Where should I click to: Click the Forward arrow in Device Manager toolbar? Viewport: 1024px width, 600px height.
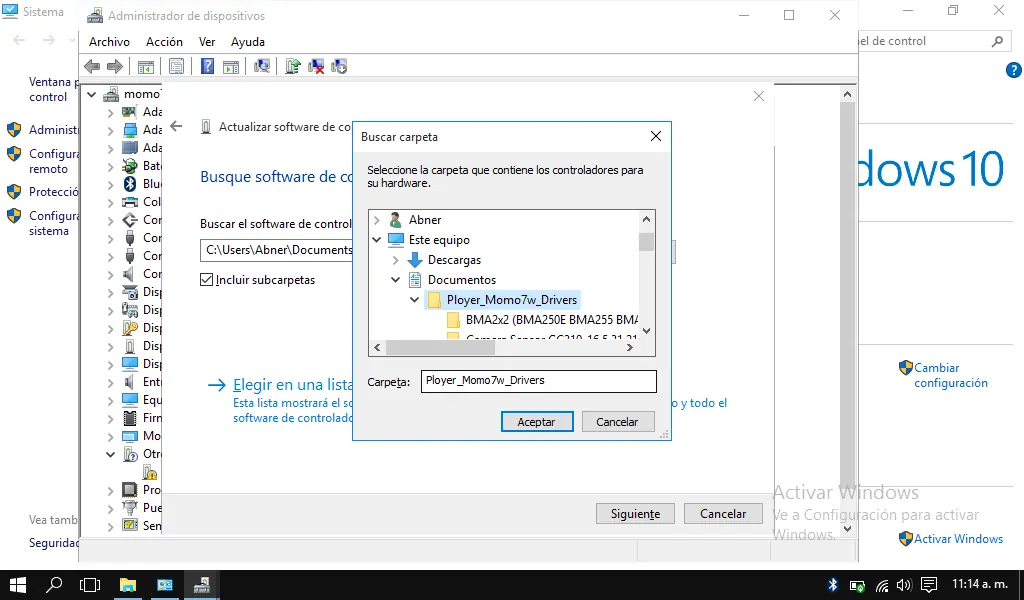click(x=115, y=66)
